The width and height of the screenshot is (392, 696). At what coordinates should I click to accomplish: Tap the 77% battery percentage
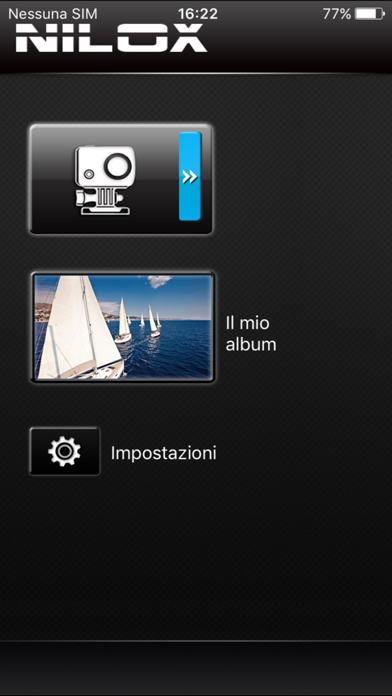(337, 14)
